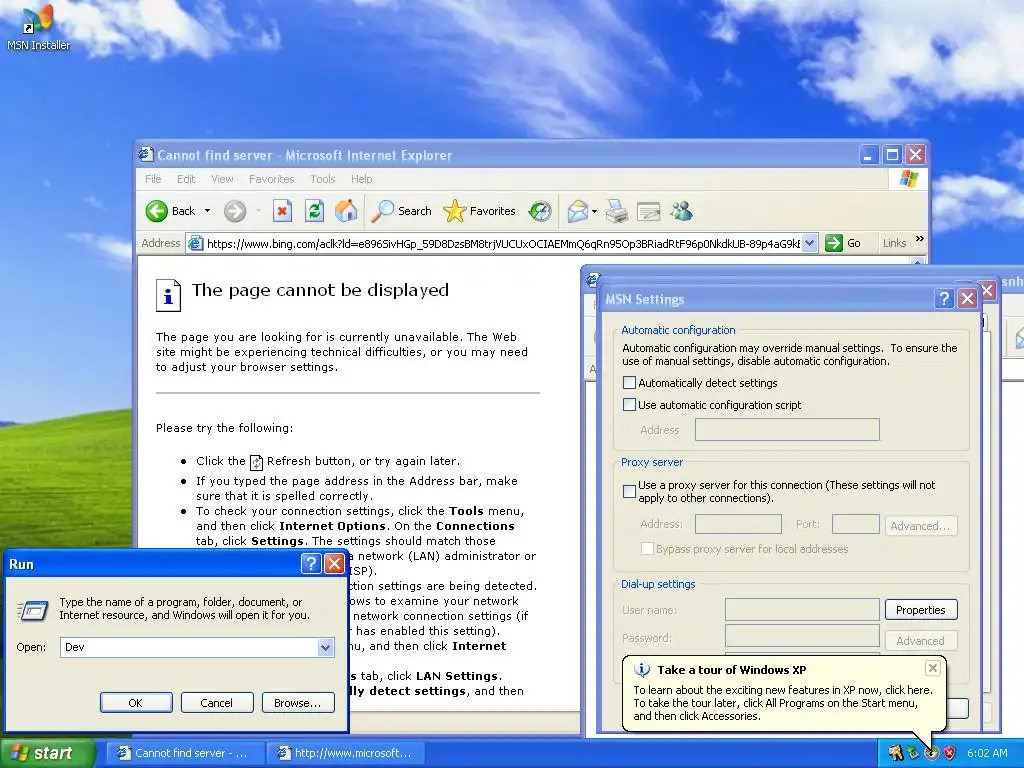Open the Search pane in Internet Explorer
The height and width of the screenshot is (768, 1024).
click(401, 211)
